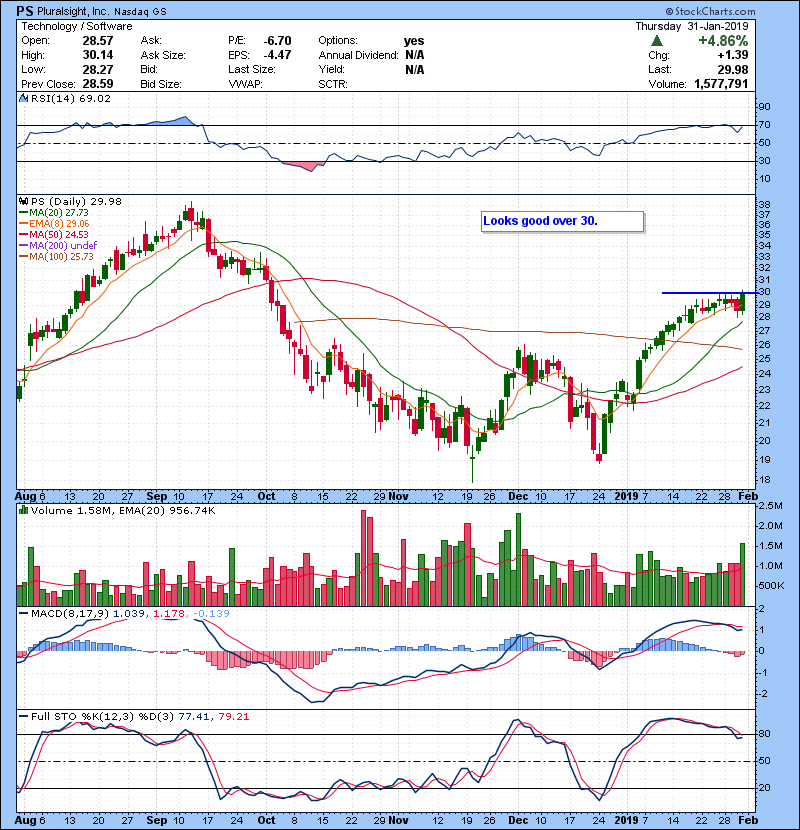Click the EPS value -4.47
Screen dimensions: 800x830
point(277,55)
